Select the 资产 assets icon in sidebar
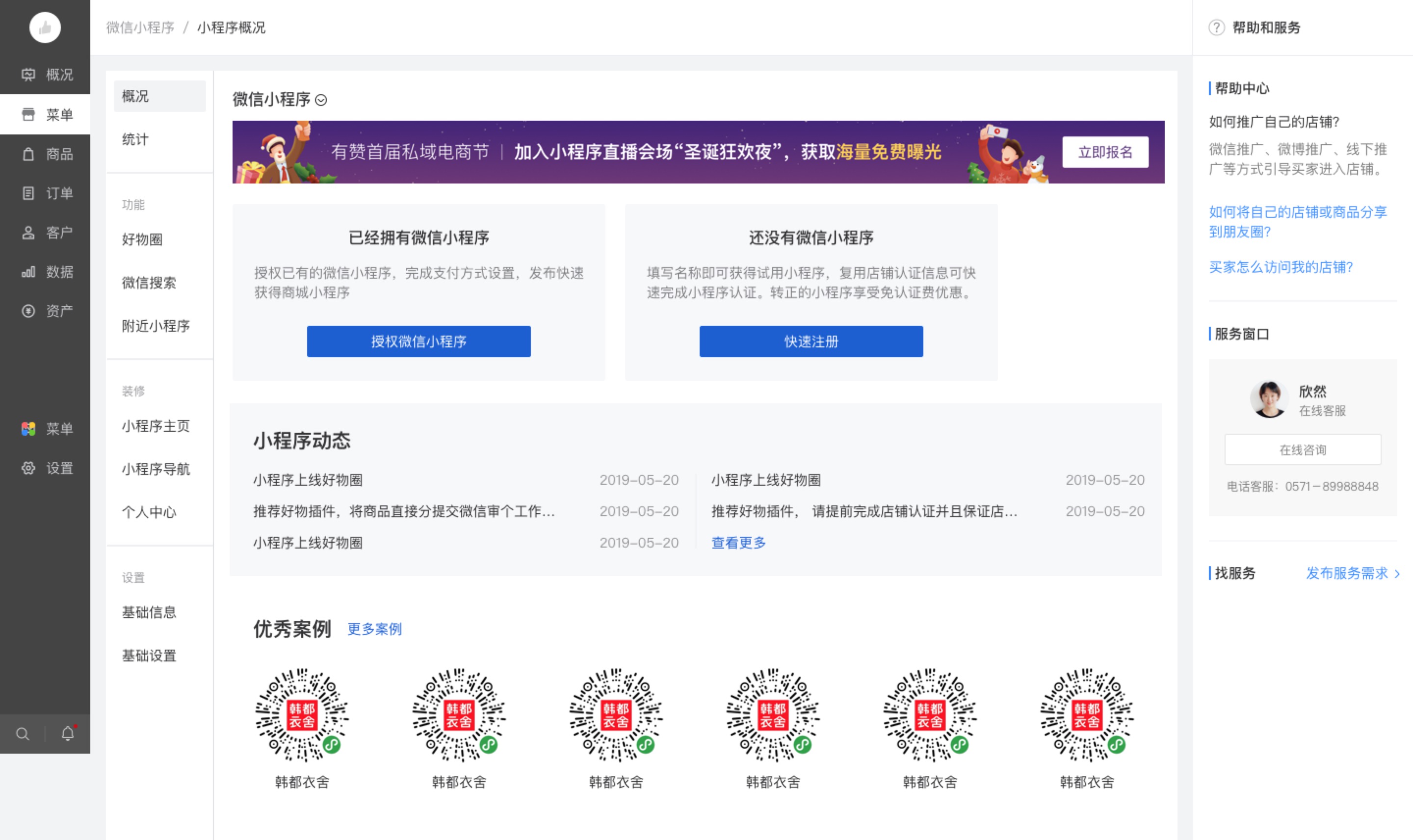 29,310
